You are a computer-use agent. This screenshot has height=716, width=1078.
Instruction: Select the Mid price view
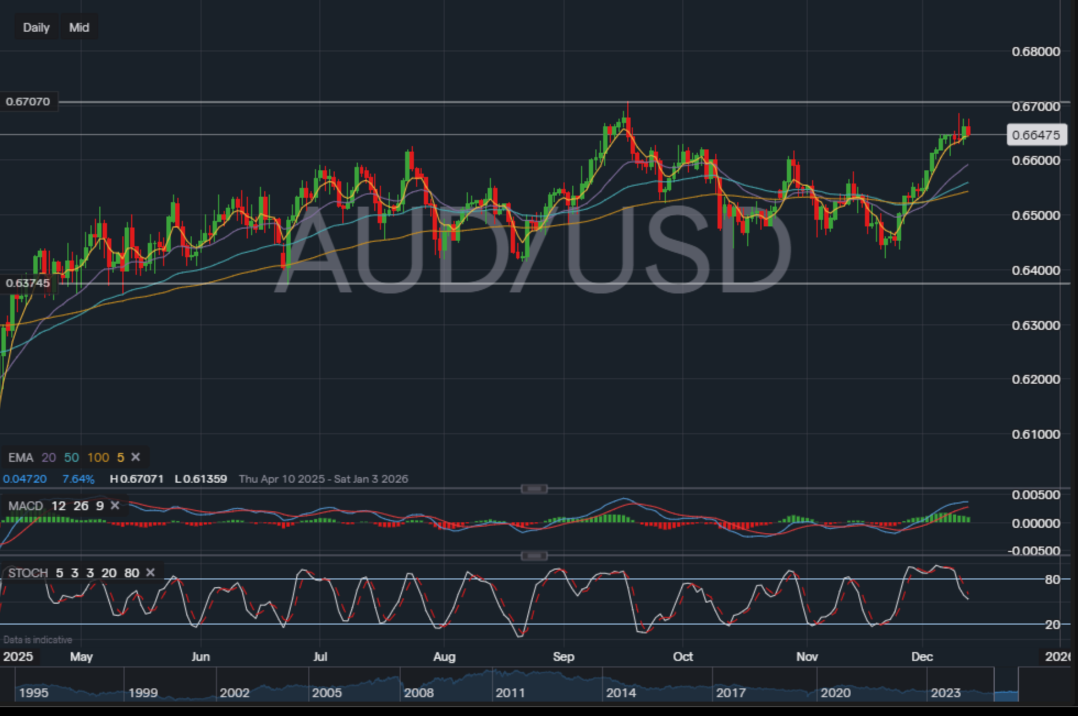78,27
